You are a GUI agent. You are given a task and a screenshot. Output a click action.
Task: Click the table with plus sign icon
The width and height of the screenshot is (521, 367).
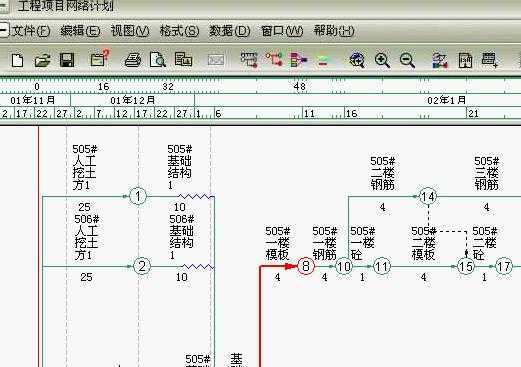489,60
